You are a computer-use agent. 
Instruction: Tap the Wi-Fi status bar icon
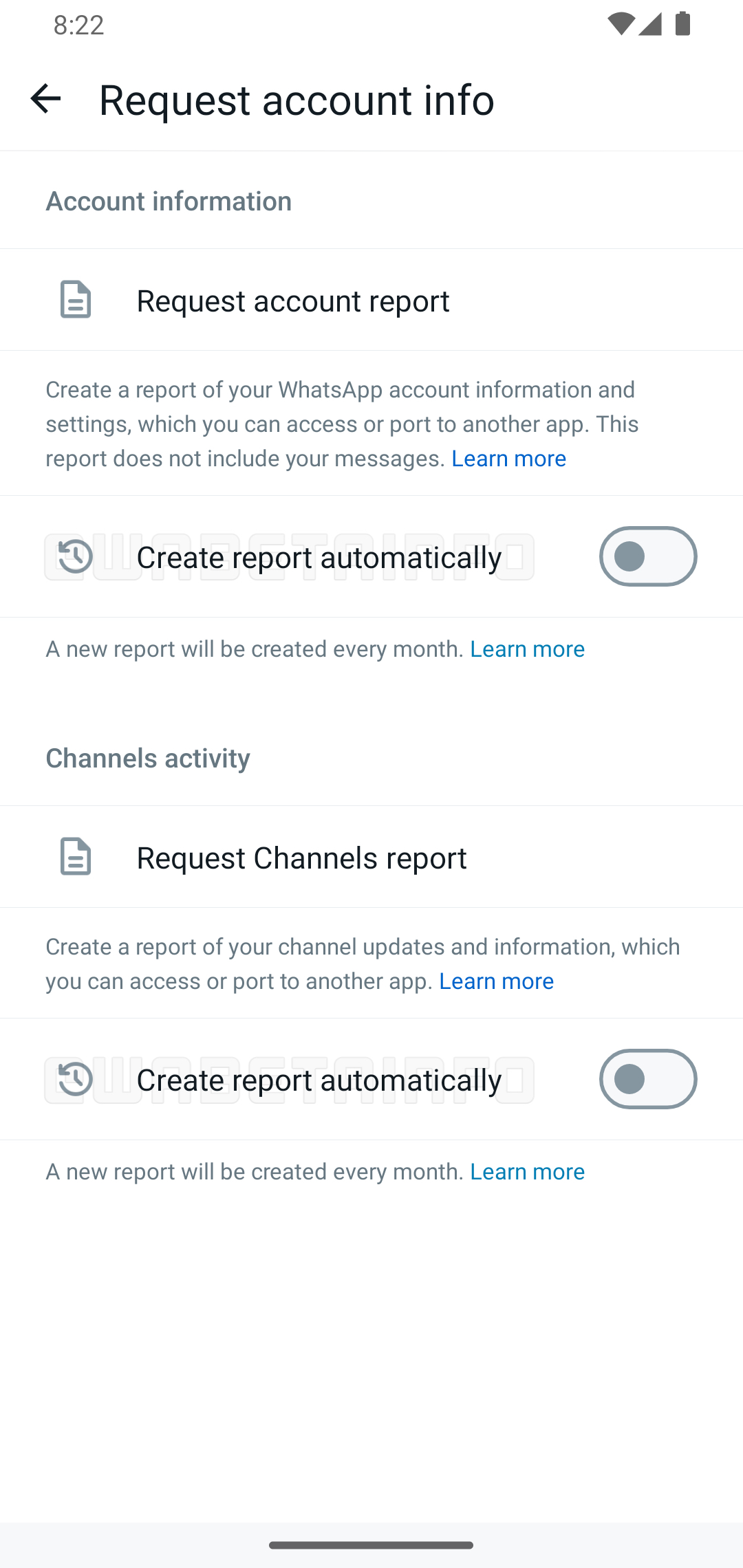tap(621, 25)
